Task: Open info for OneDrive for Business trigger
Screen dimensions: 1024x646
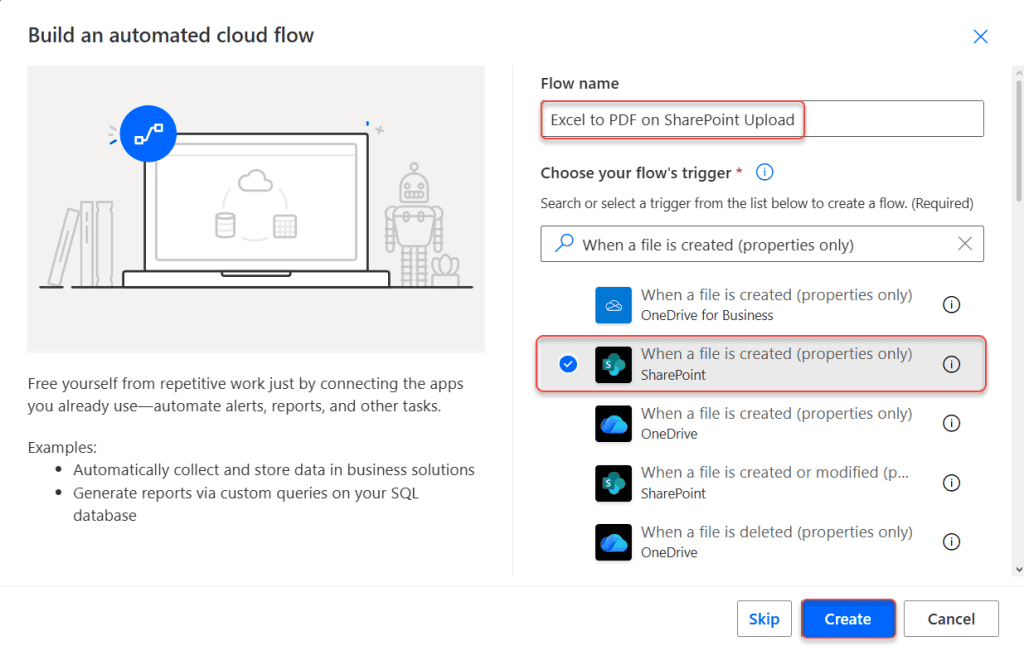Action: (952, 304)
